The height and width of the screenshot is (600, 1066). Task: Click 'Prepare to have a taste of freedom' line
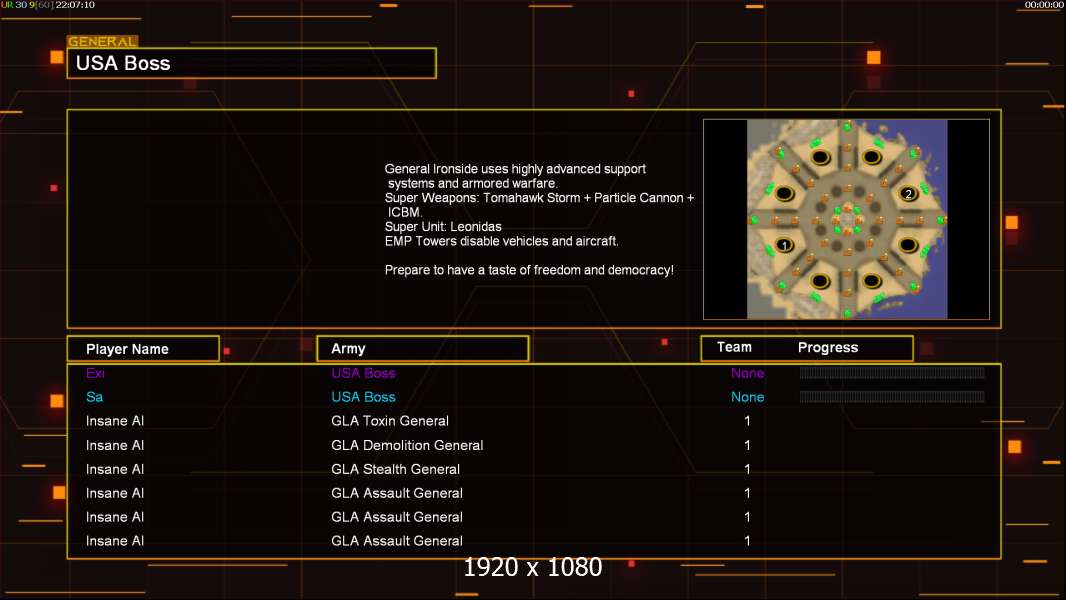(x=529, y=270)
